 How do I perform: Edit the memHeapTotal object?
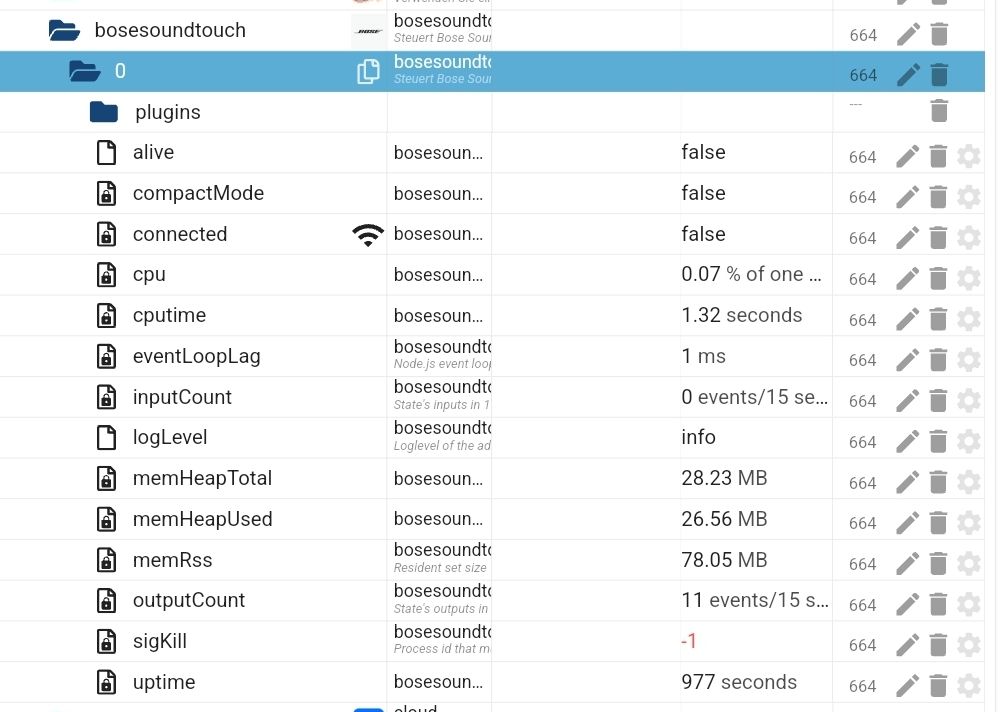pyautogui.click(x=907, y=483)
